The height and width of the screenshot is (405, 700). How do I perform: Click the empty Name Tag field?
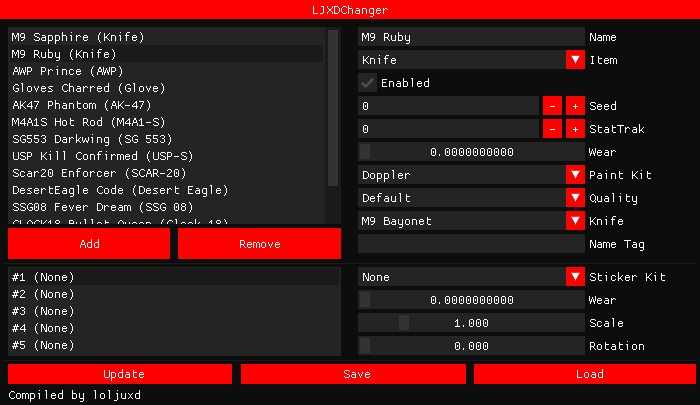point(471,244)
